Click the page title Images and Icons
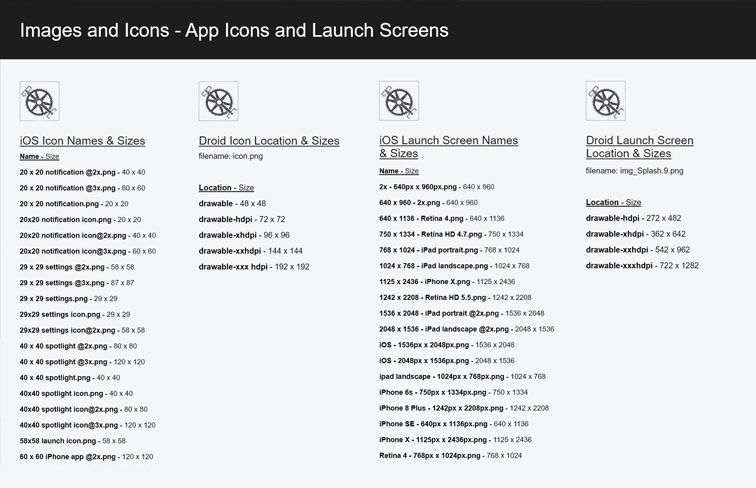This screenshot has width=756, height=488. (x=234, y=30)
